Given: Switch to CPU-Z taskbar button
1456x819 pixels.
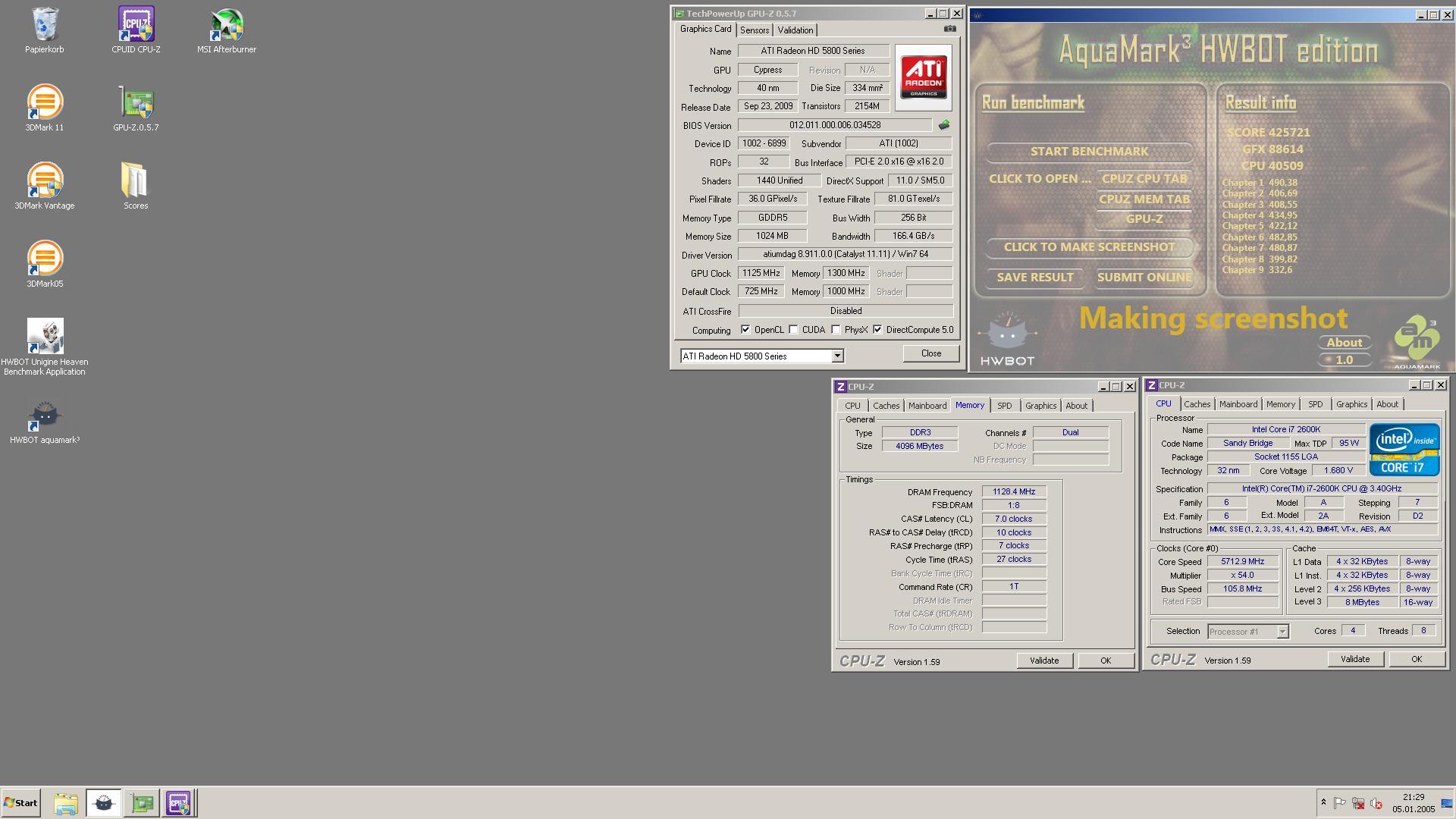Looking at the screenshot, I should 179,803.
